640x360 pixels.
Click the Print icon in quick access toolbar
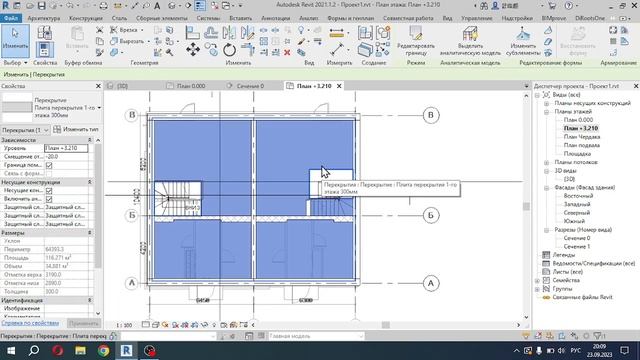104,6
